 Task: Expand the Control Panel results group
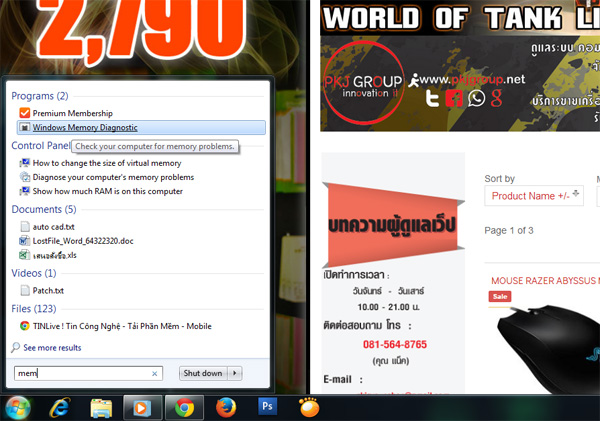[41, 145]
